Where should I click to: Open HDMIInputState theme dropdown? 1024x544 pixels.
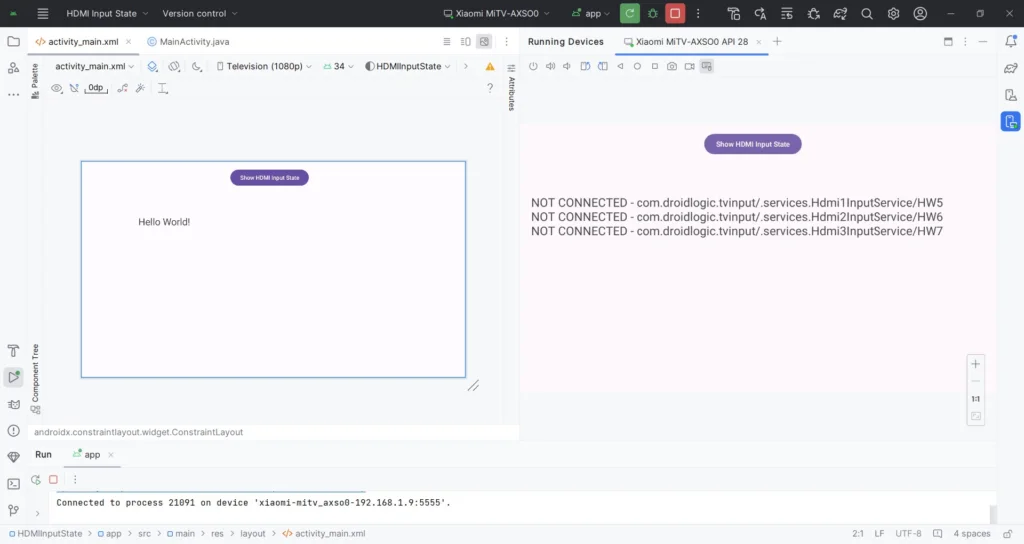point(408,66)
